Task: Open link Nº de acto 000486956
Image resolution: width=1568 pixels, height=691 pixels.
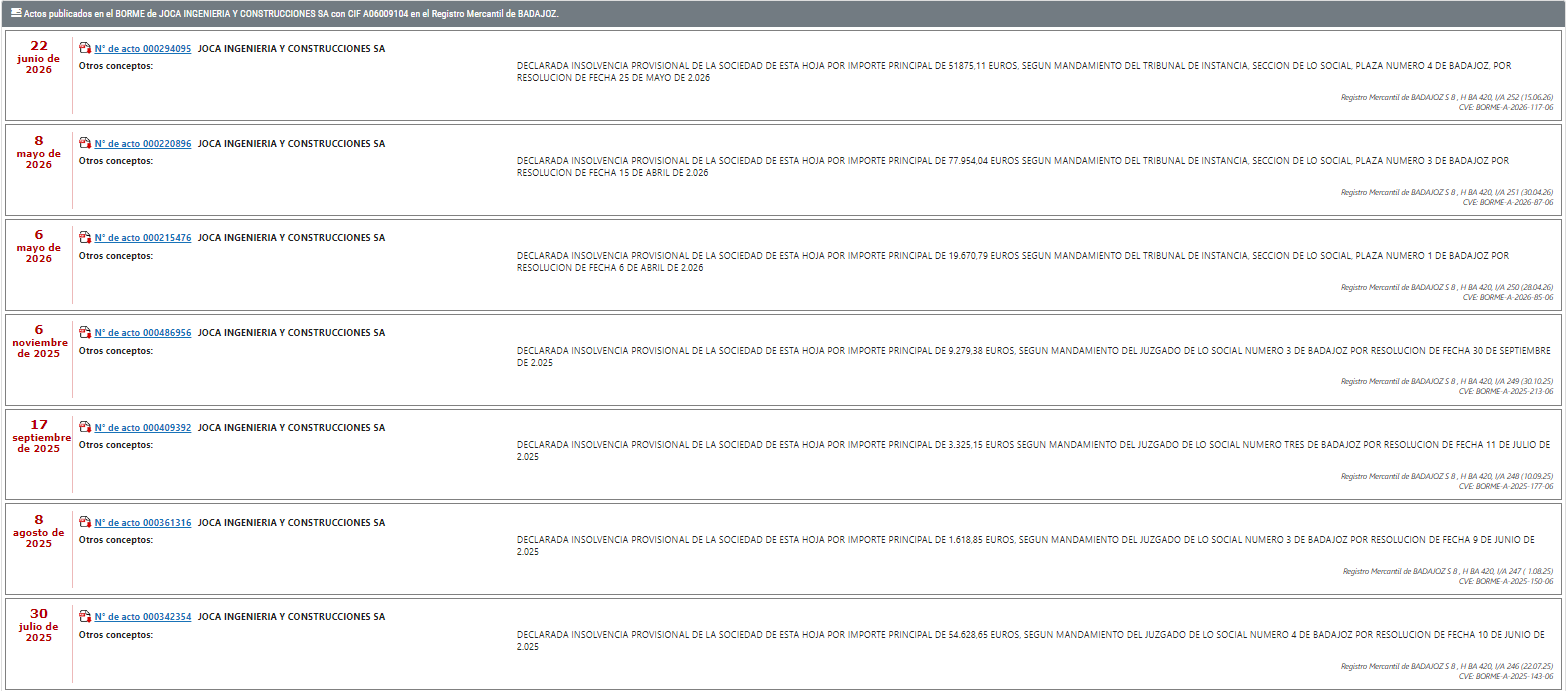Action: pos(143,333)
